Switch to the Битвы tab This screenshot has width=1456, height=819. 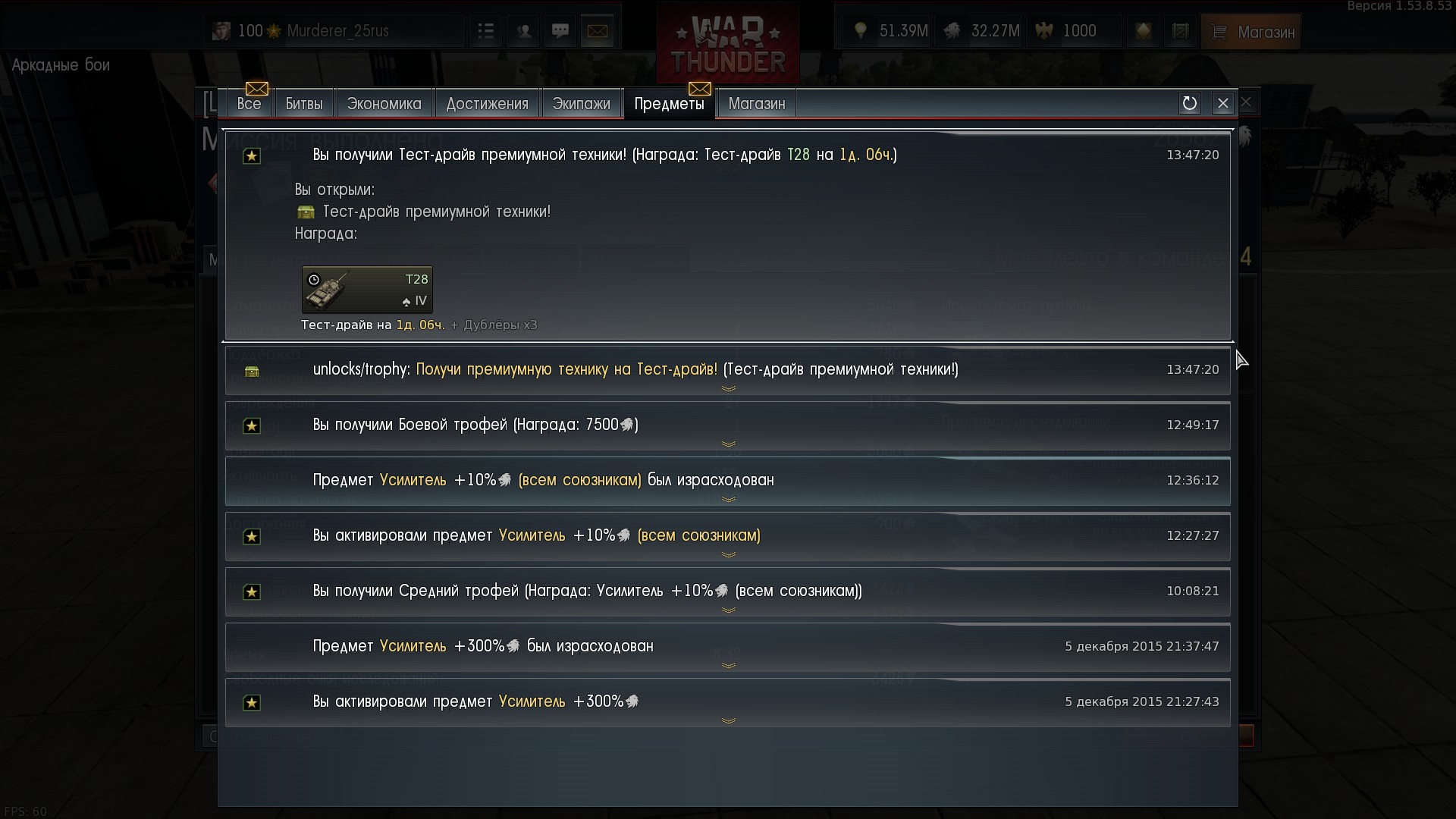(x=304, y=104)
